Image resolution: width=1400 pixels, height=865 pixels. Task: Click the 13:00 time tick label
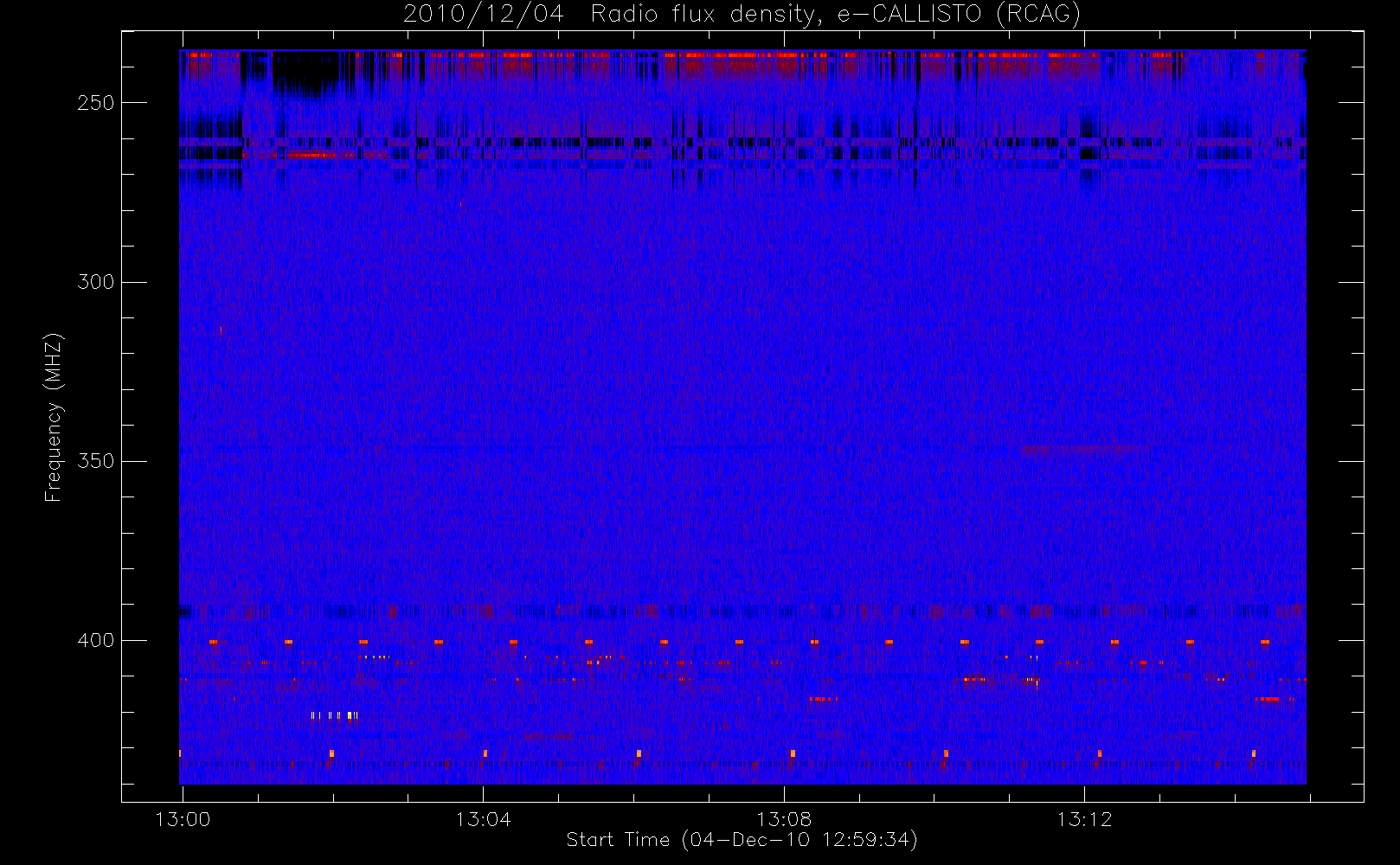(183, 819)
